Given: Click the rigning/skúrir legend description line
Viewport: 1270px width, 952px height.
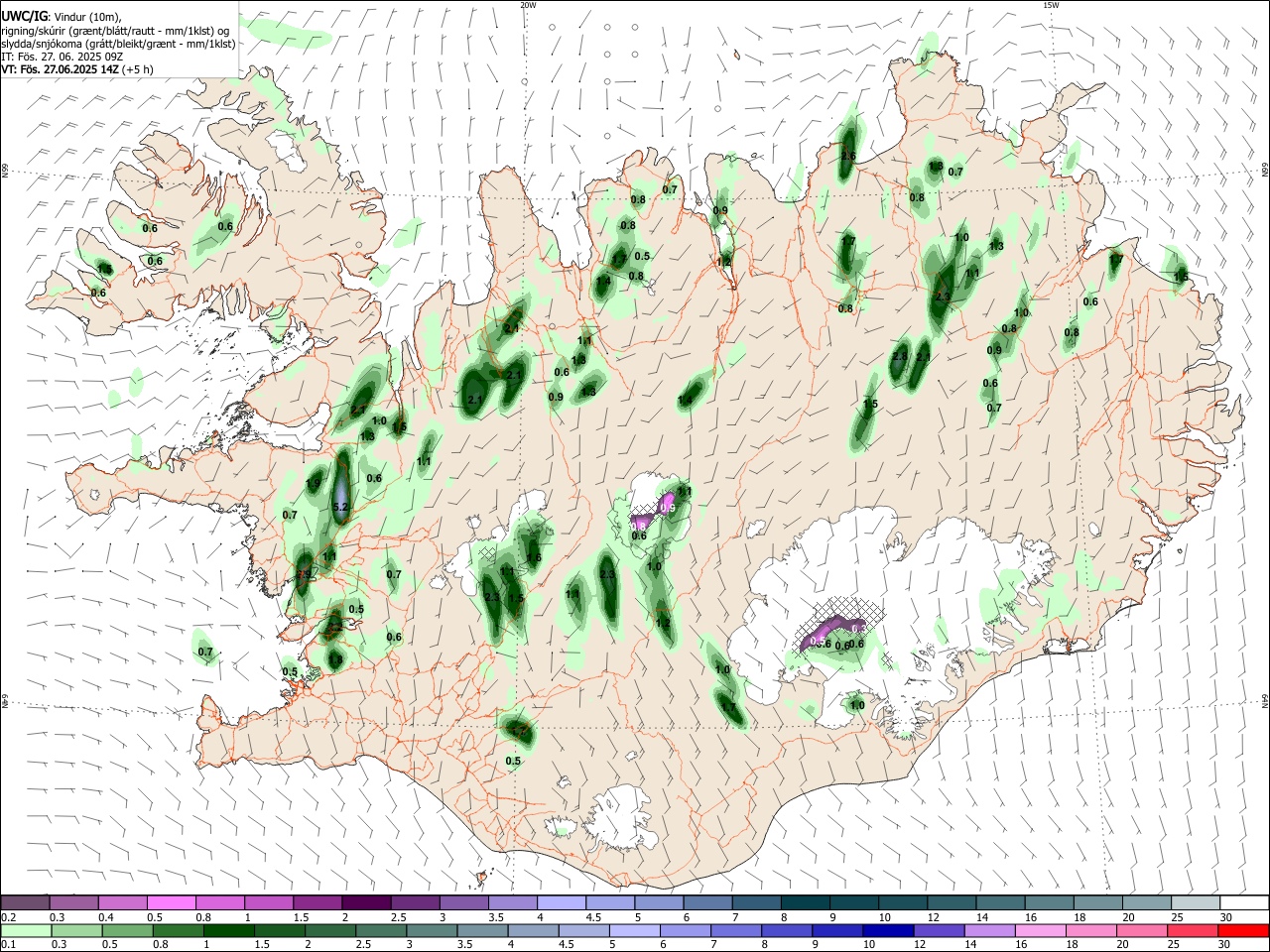Looking at the screenshot, I should point(115,30).
